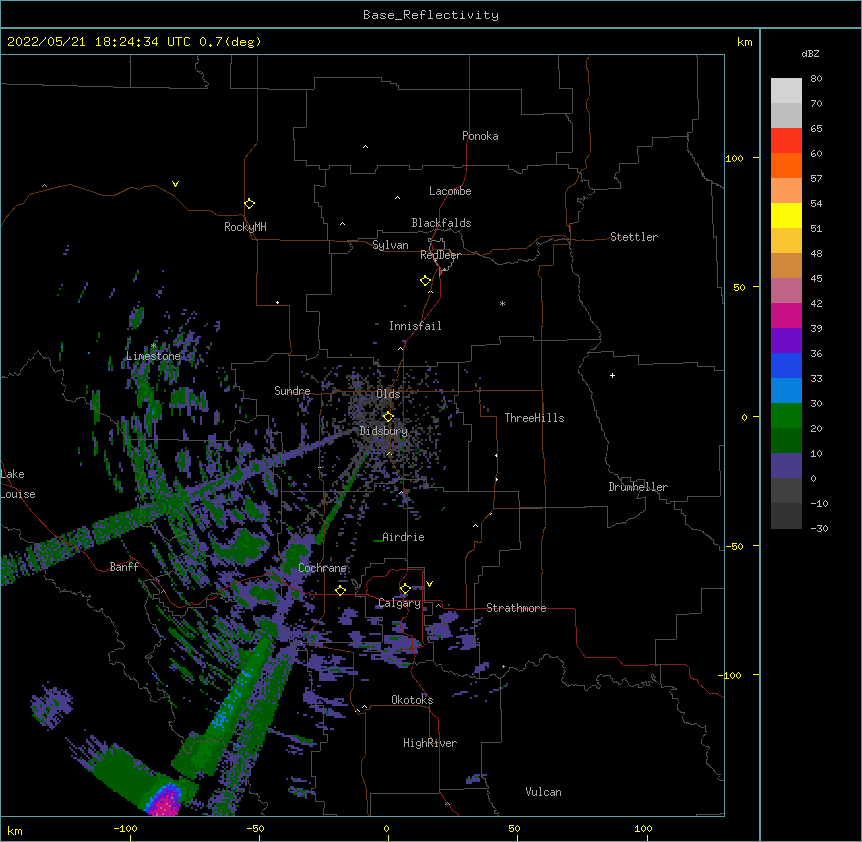Viewport: 862px width, 842px height.
Task: Select the Drumheller label
Action: [x=638, y=487]
